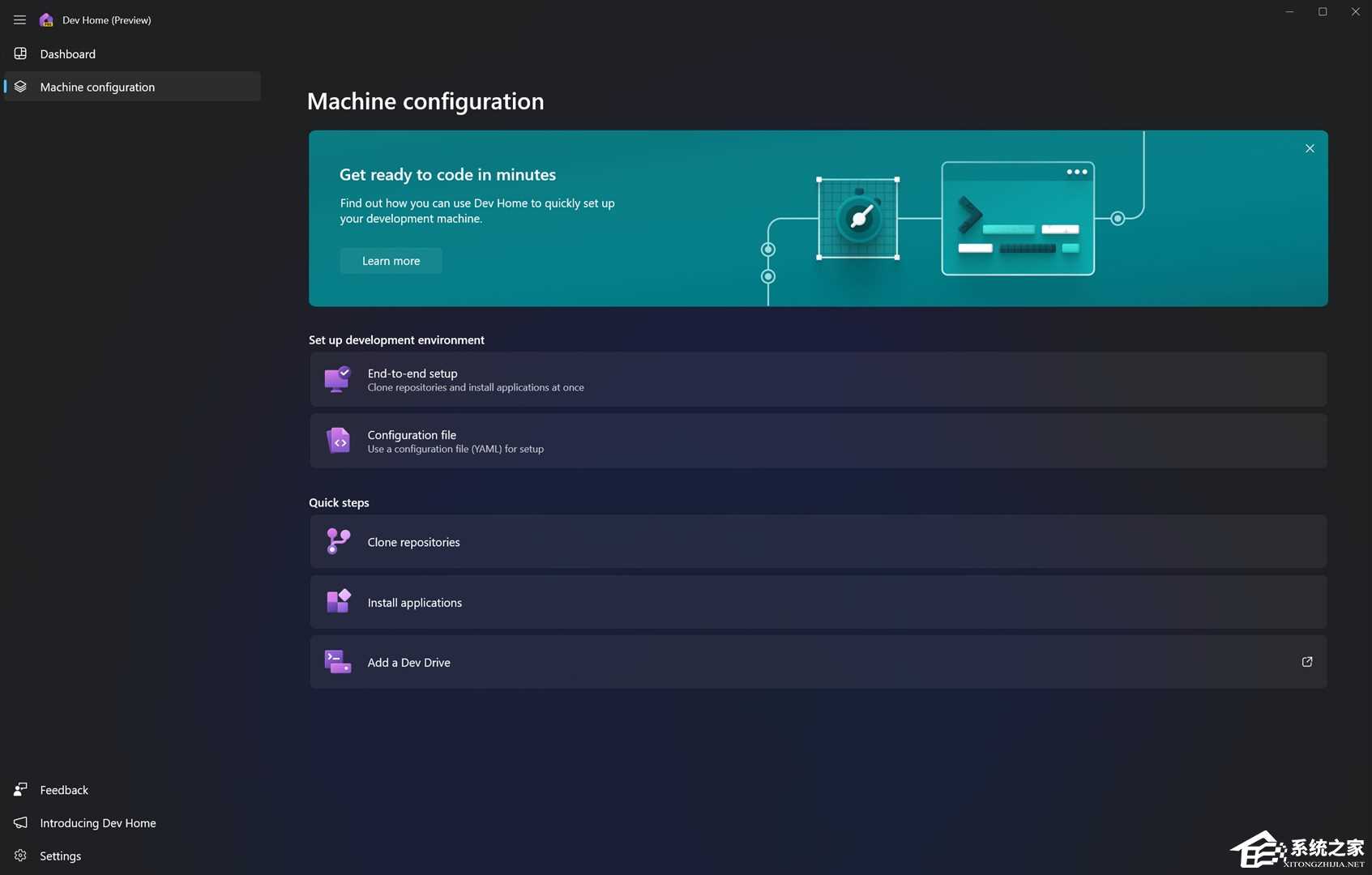Click 'Use a configuration file (YAML) for setup' text

click(455, 449)
